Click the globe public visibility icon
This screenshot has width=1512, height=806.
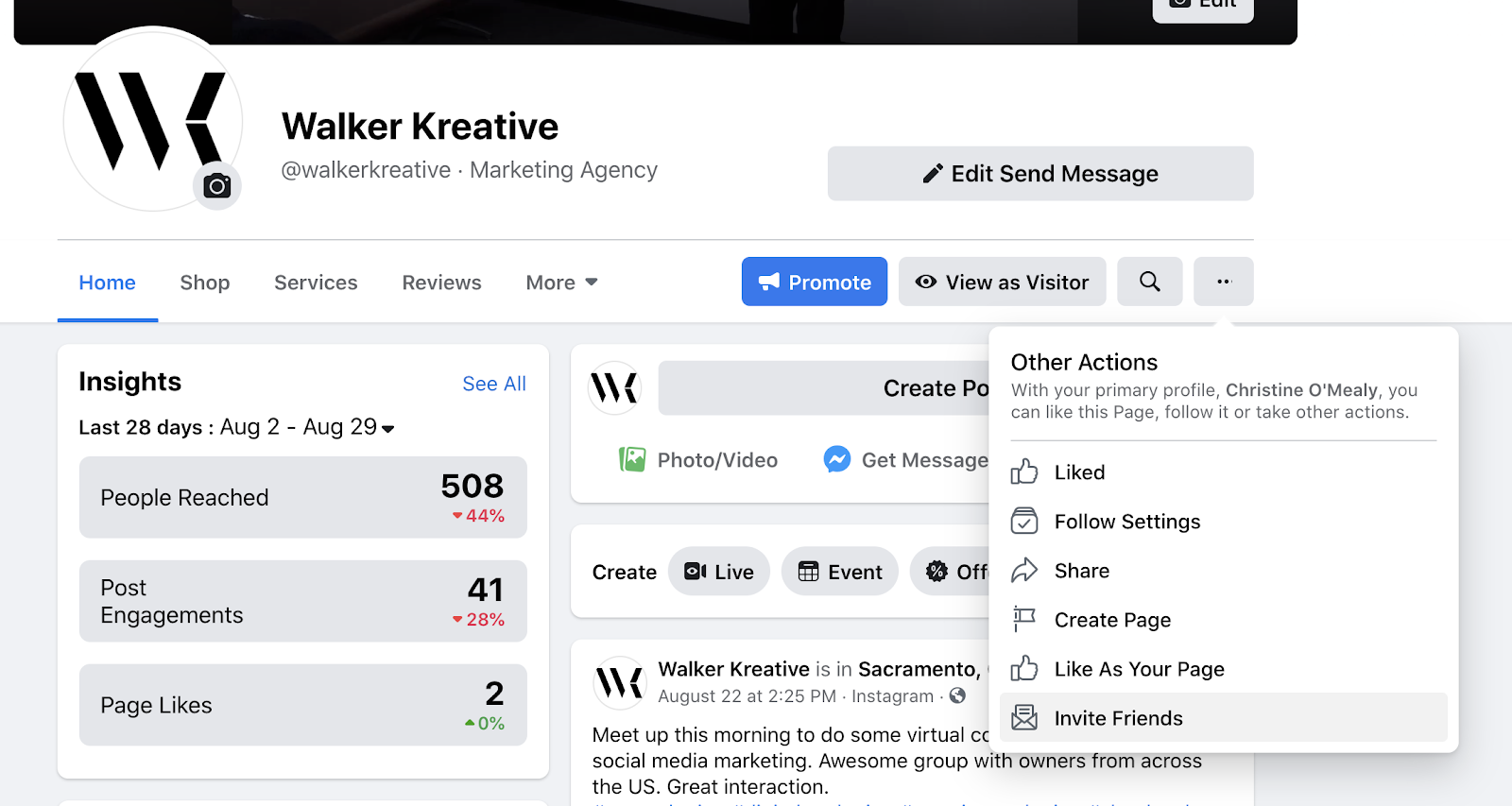(957, 696)
